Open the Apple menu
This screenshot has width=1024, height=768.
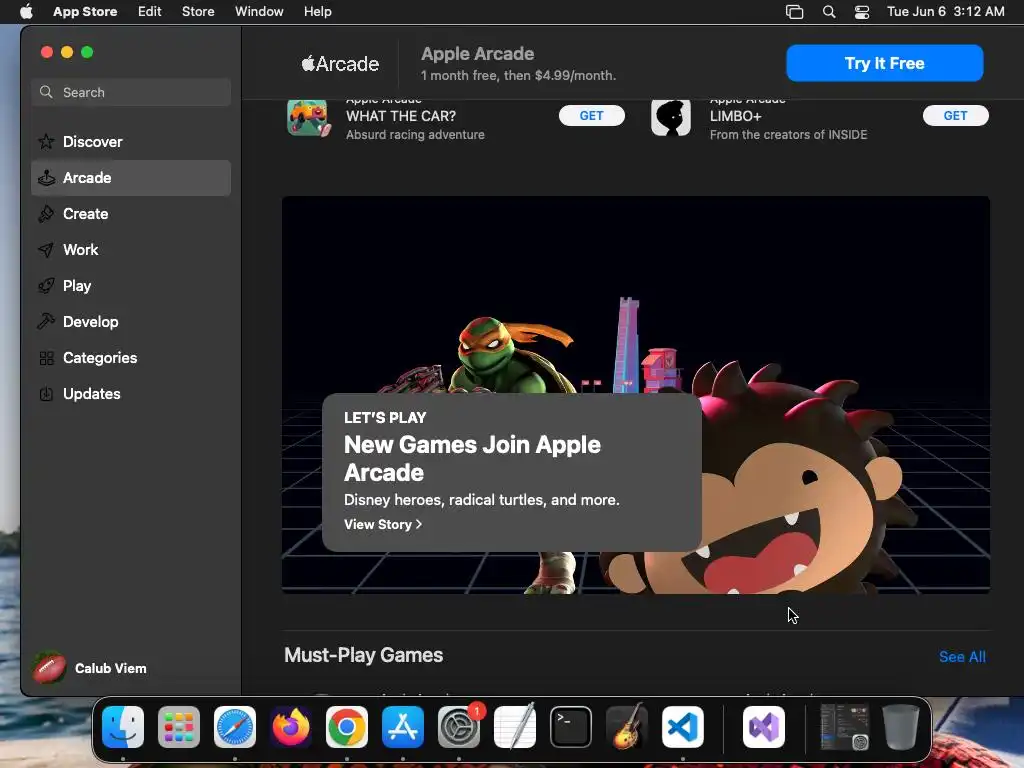[26, 12]
